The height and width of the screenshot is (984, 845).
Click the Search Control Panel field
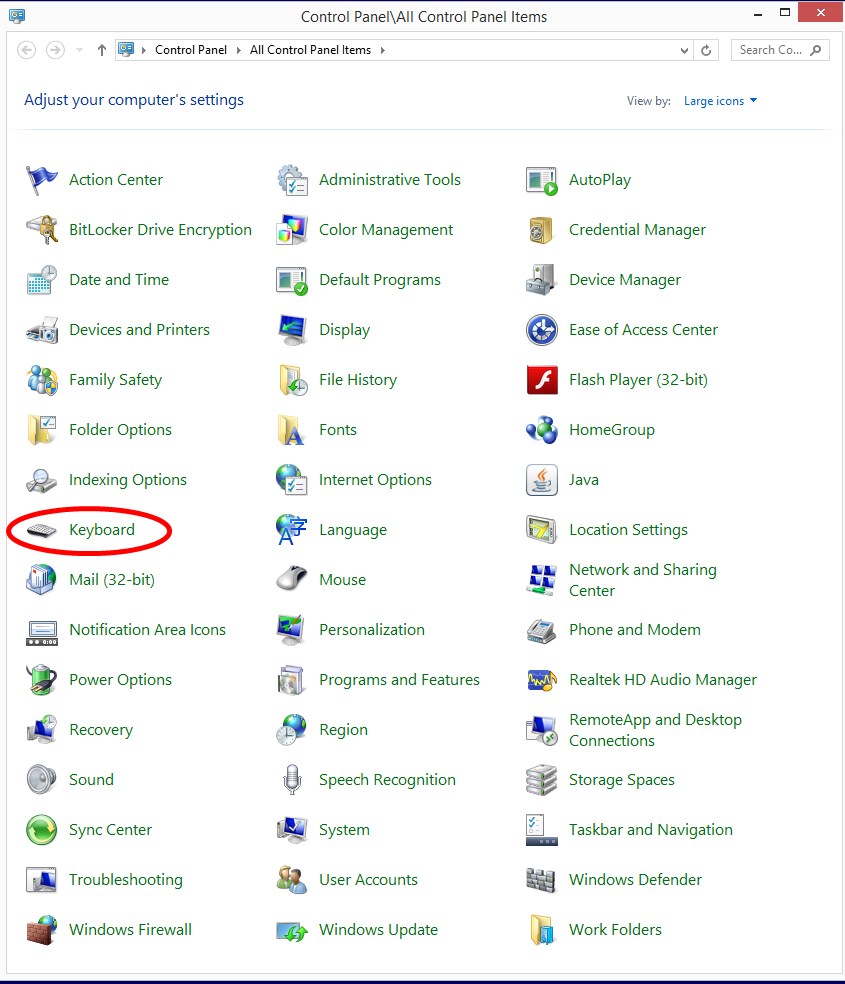tap(780, 50)
